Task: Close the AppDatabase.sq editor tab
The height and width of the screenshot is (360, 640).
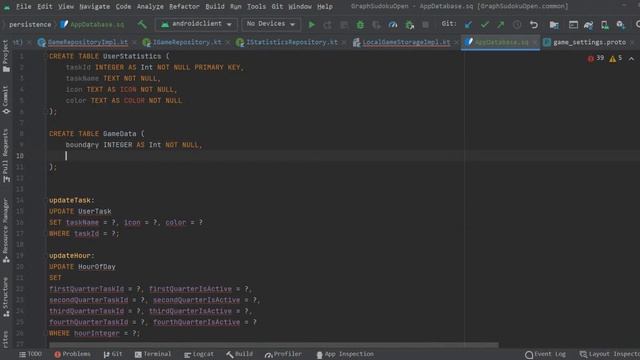Action: pyautogui.click(x=534, y=42)
